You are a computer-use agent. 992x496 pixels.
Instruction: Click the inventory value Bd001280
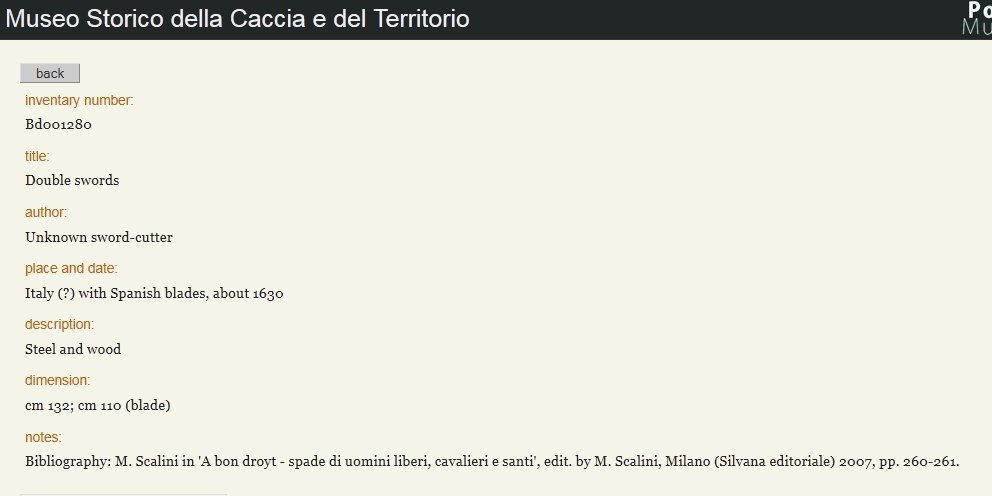point(58,125)
